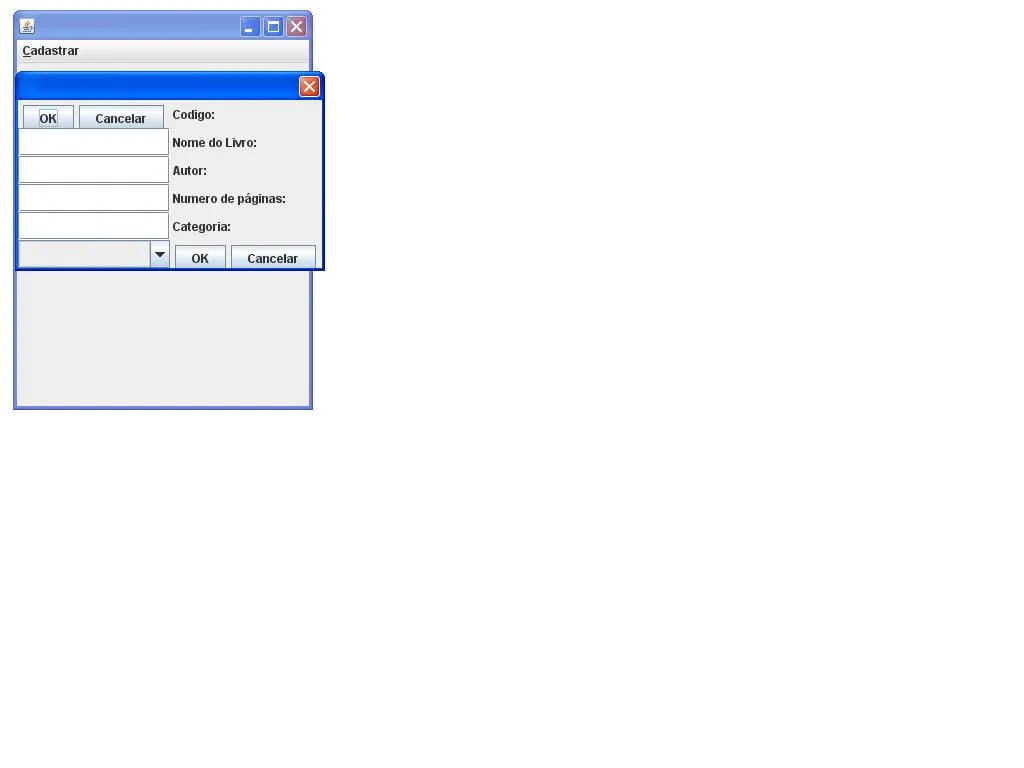Click the OK button beside Codigo label

[48, 118]
